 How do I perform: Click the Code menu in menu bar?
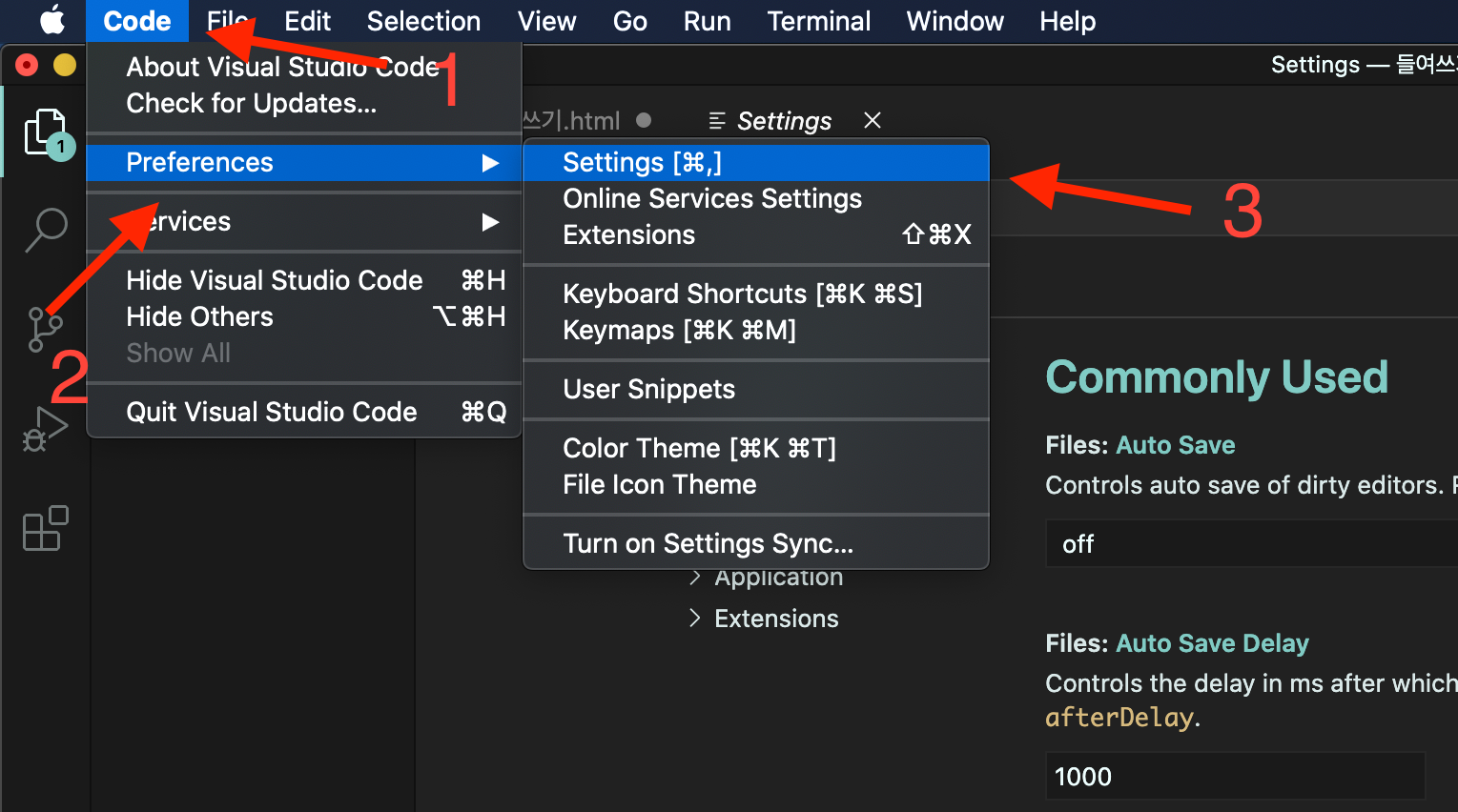click(137, 21)
